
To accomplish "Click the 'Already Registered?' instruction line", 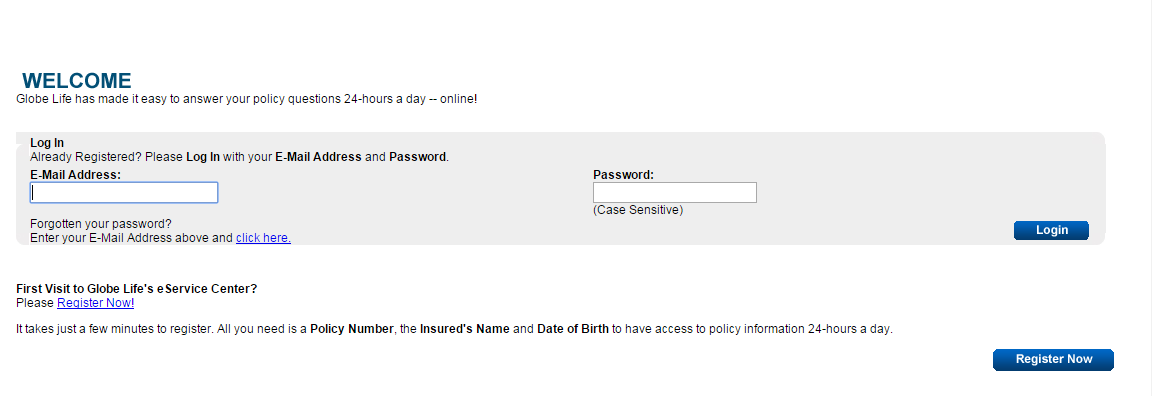I will point(240,156).
